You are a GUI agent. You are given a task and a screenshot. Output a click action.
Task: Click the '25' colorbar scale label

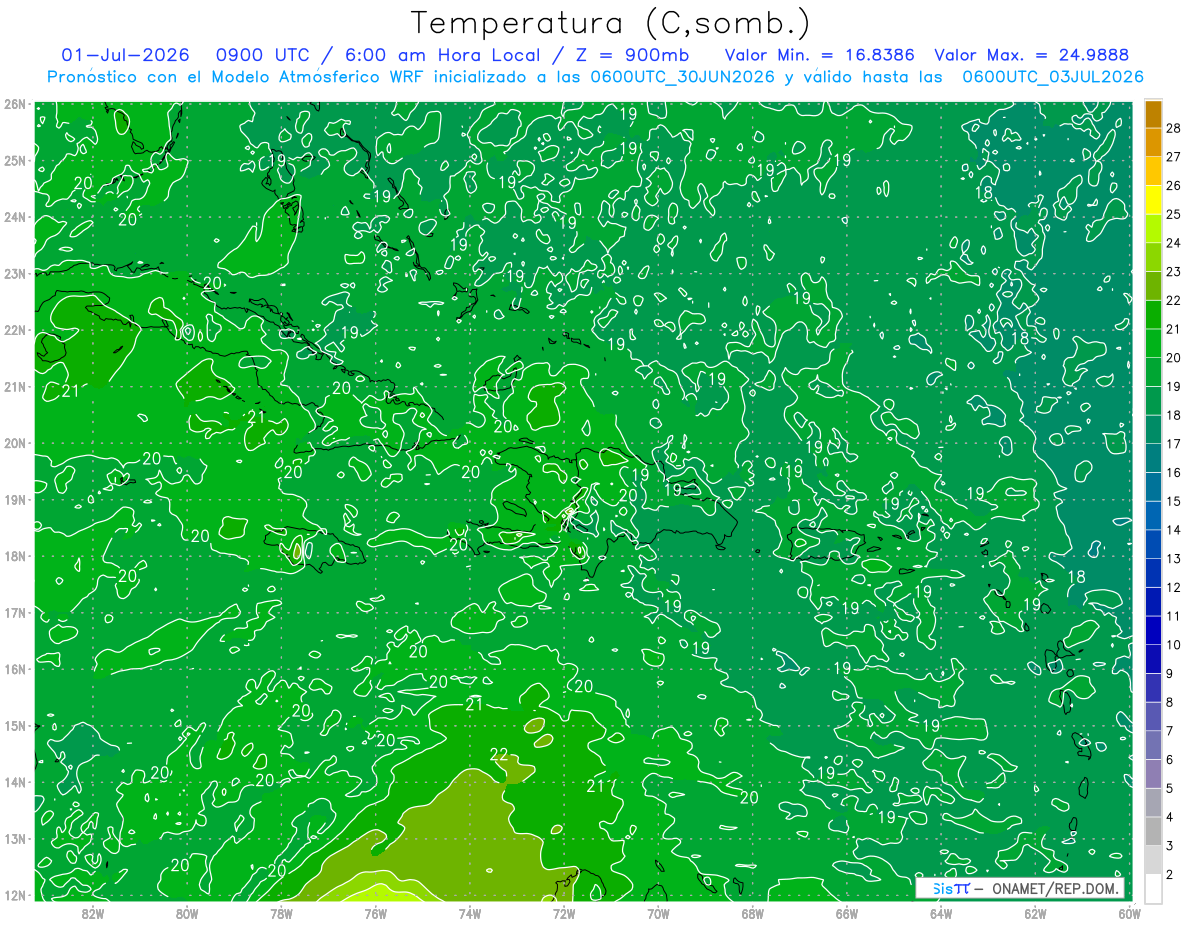pyautogui.click(x=1174, y=214)
